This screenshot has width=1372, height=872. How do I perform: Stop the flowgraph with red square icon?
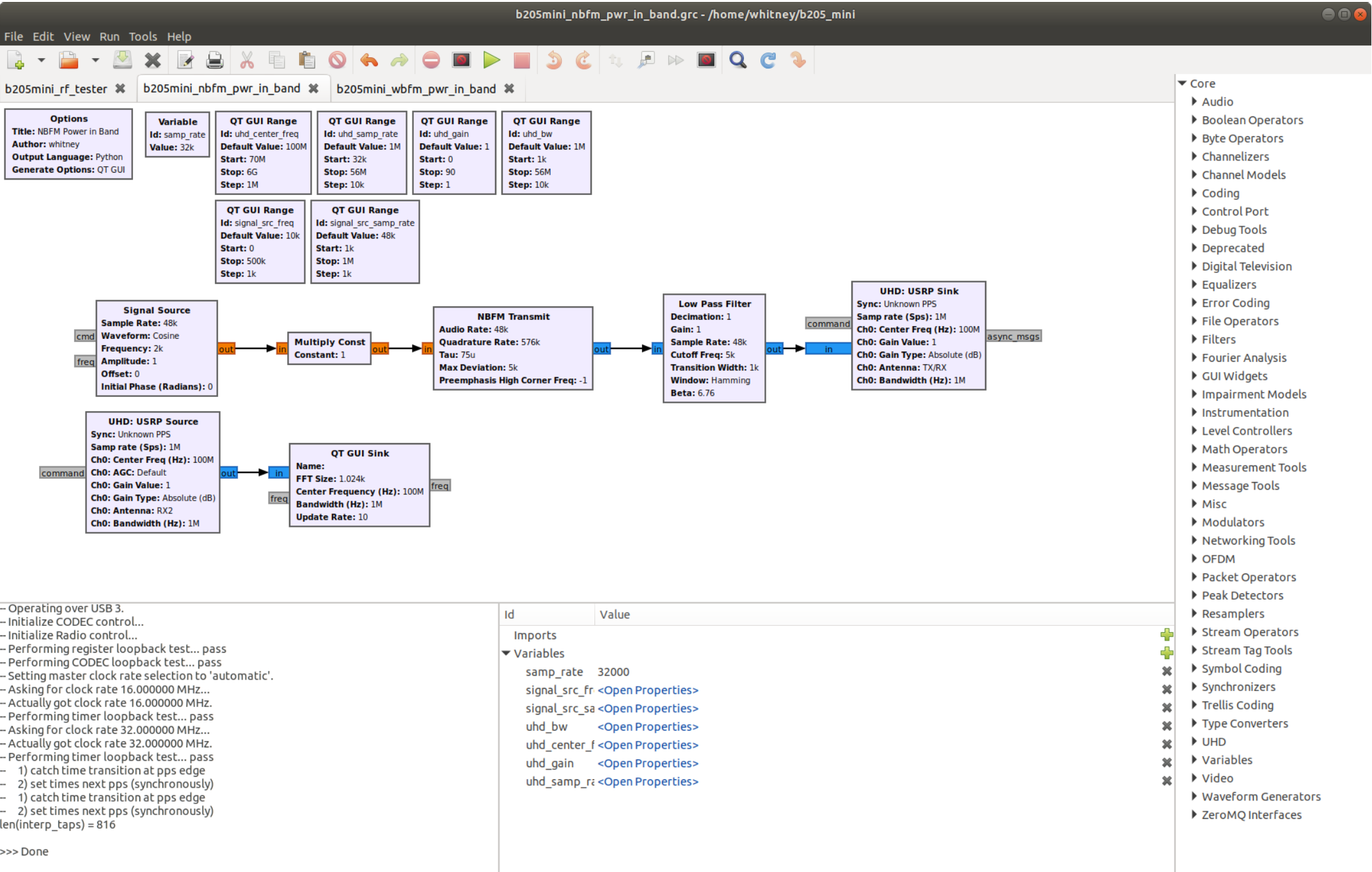tap(522, 60)
